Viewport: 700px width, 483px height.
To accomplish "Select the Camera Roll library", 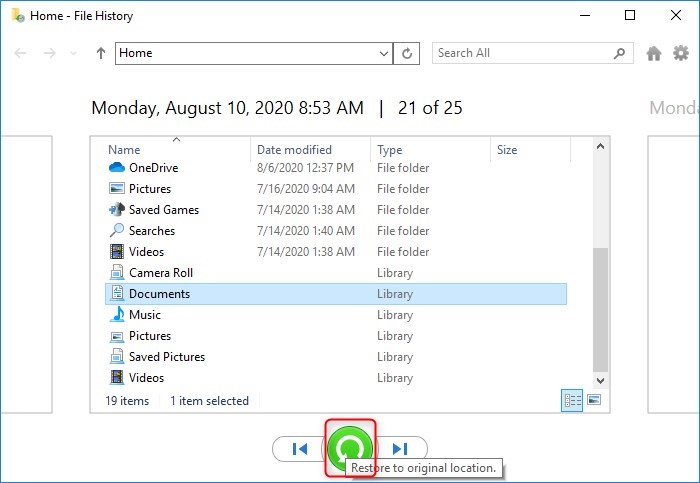I will tap(160, 273).
